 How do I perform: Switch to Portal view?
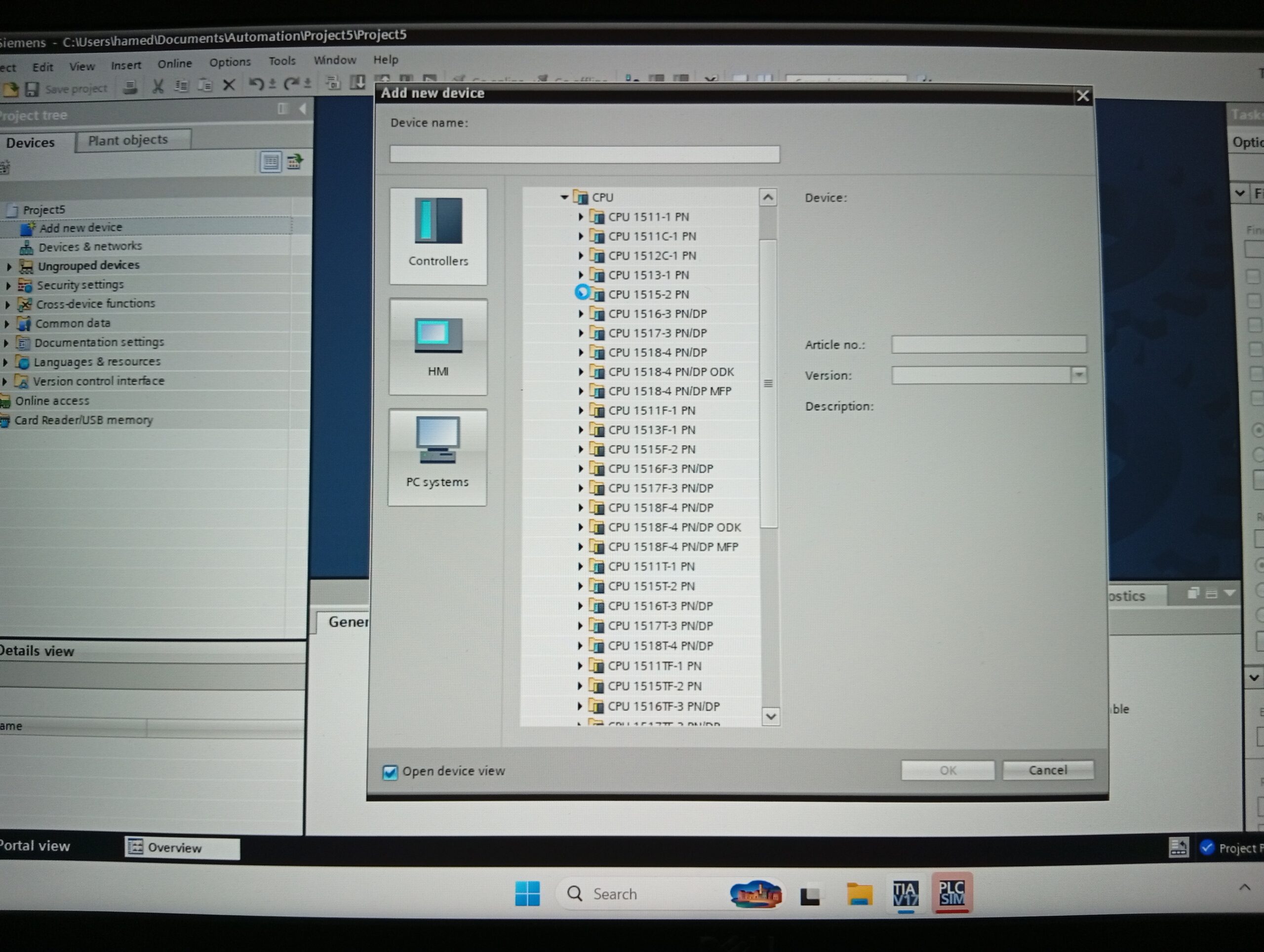(x=36, y=846)
